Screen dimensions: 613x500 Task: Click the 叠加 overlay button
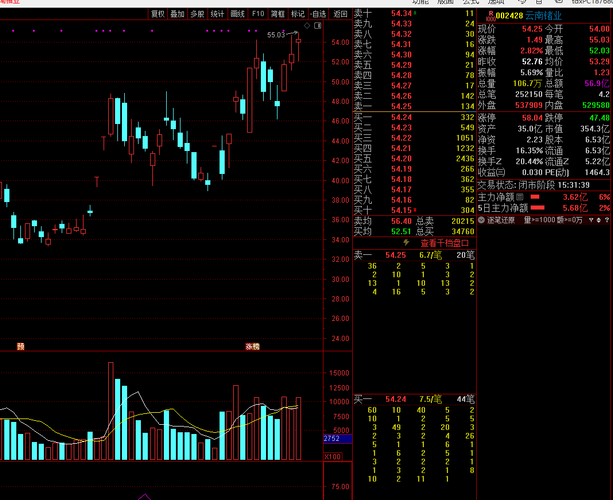(x=177, y=14)
